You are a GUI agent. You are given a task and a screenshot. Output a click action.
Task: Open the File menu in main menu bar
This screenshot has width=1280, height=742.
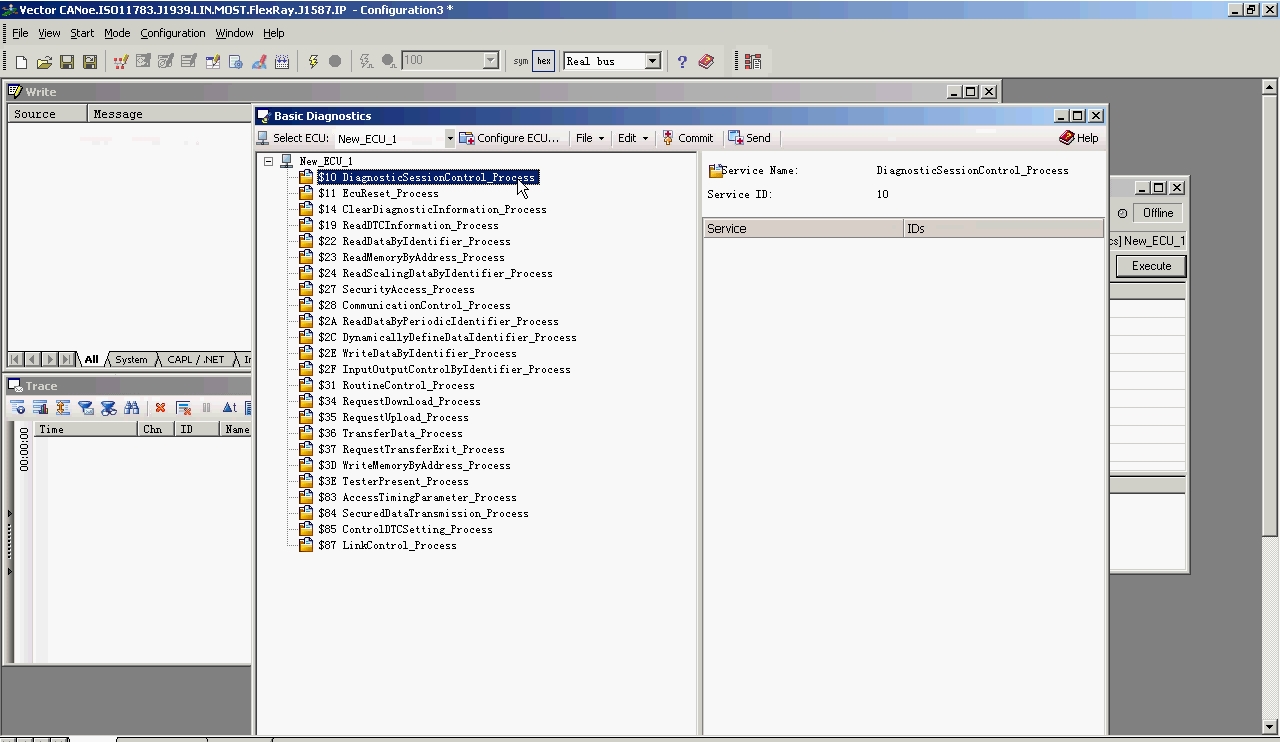tap(20, 33)
